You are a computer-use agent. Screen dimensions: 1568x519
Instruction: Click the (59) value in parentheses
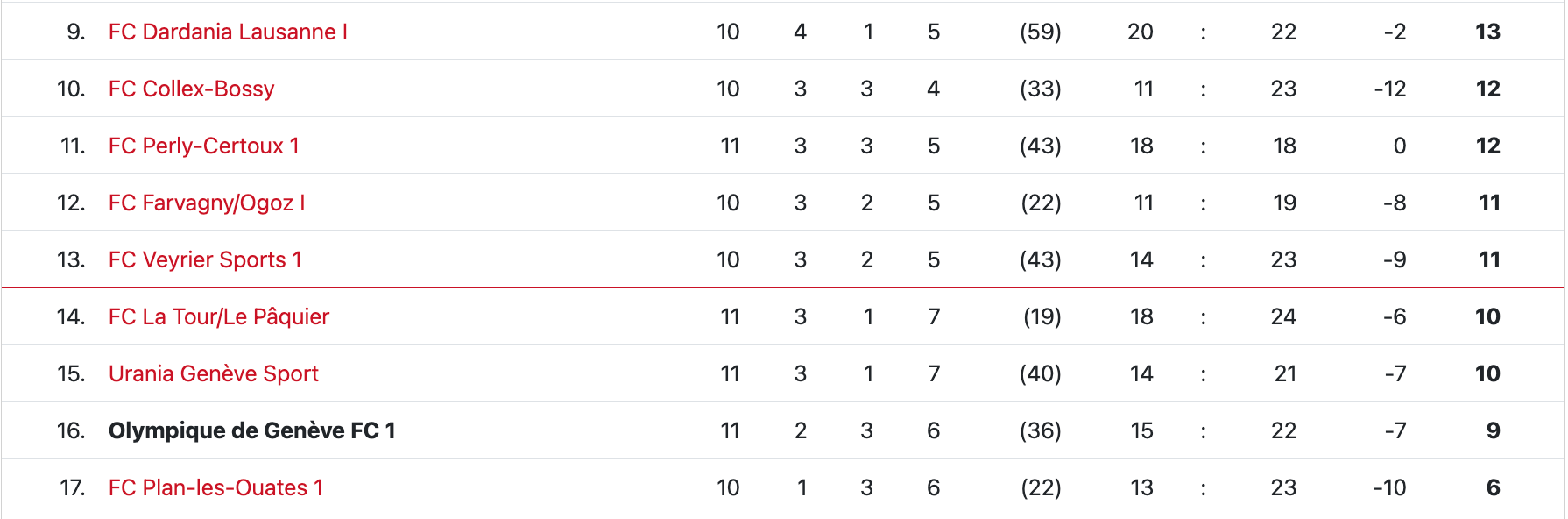(1040, 32)
